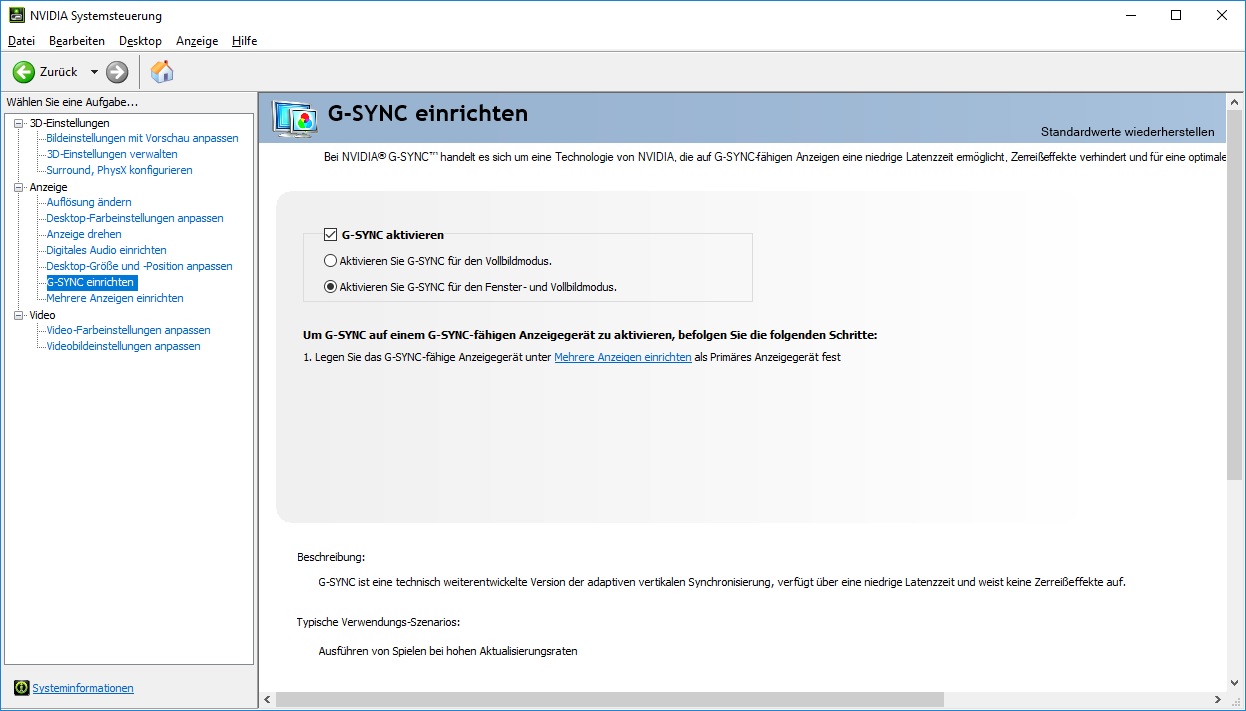Click the Video category label

pos(42,315)
